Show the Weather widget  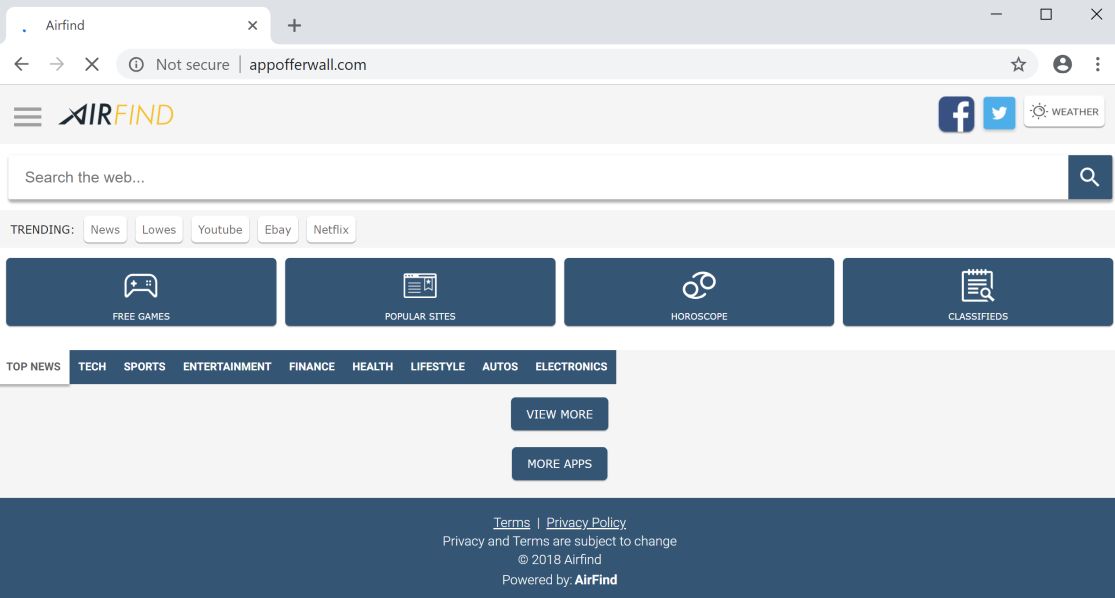1065,112
